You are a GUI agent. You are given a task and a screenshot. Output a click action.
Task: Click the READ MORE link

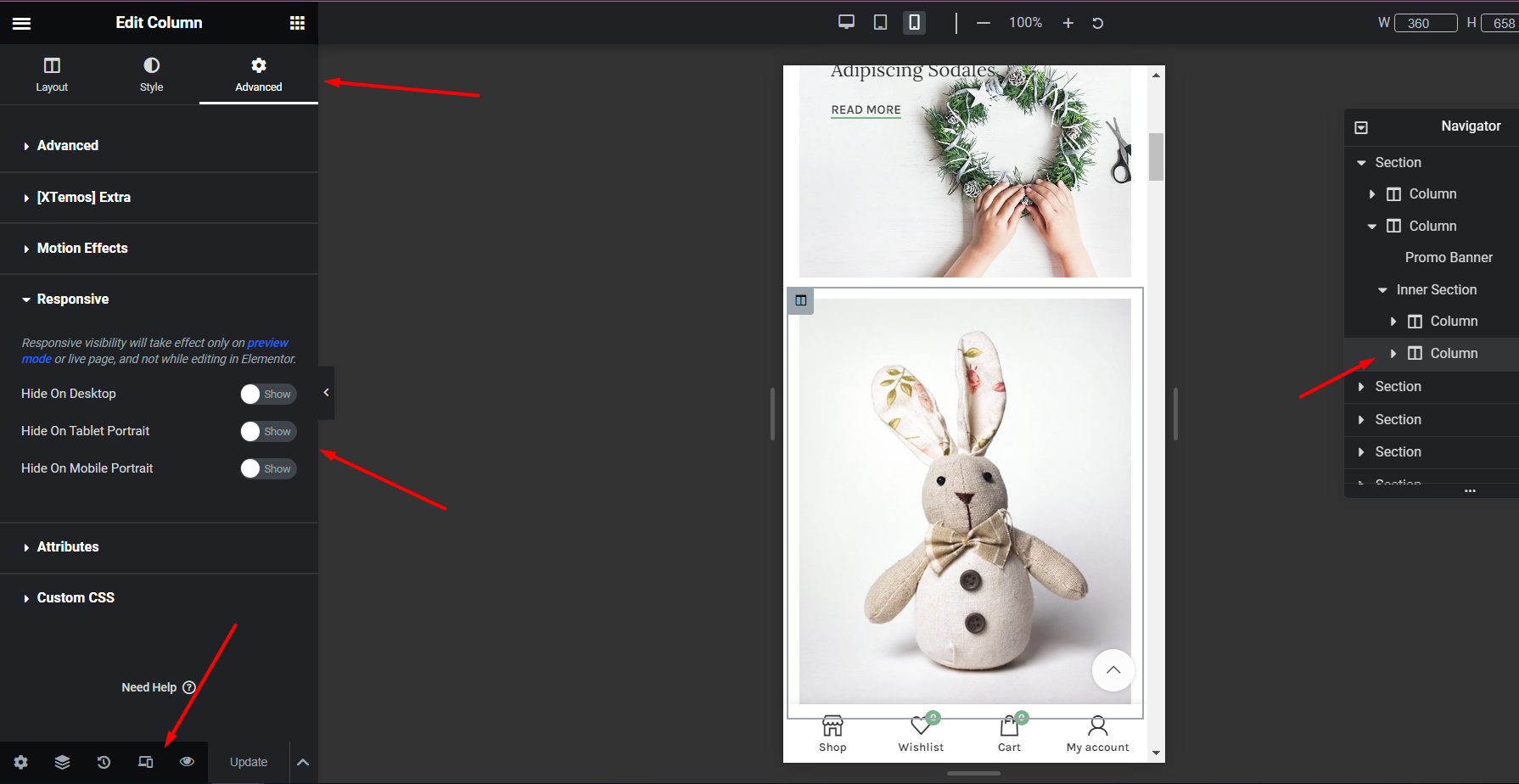[x=866, y=110]
